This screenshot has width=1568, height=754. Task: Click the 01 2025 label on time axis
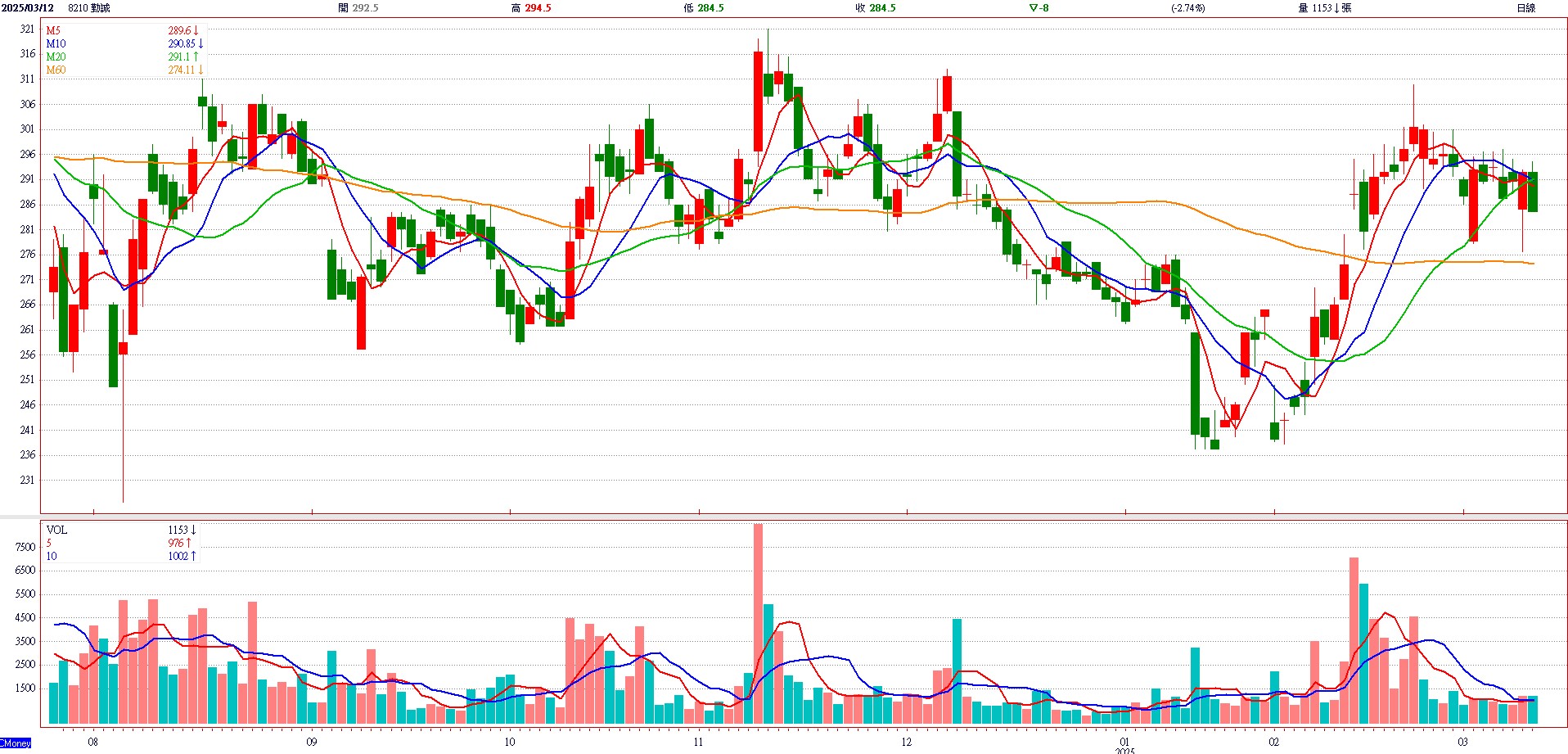click(x=1124, y=745)
